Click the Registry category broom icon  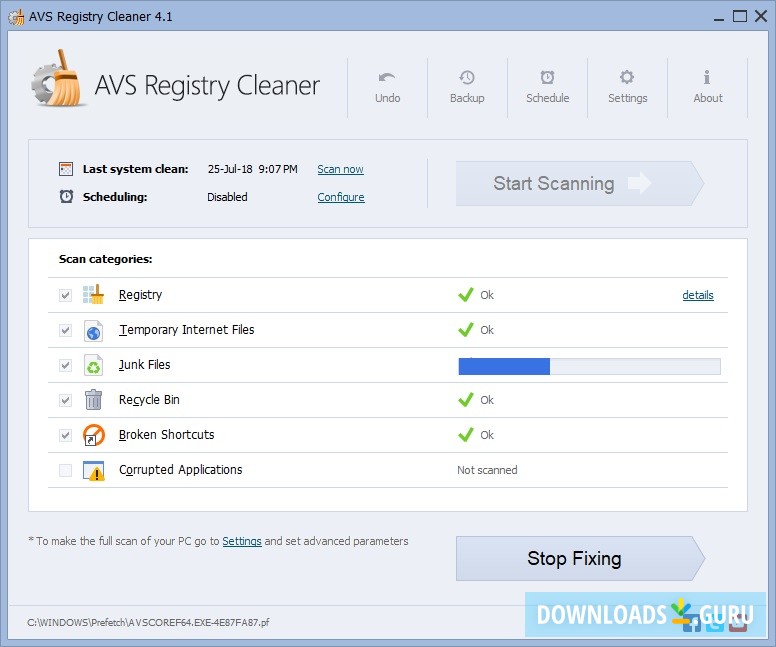click(93, 295)
